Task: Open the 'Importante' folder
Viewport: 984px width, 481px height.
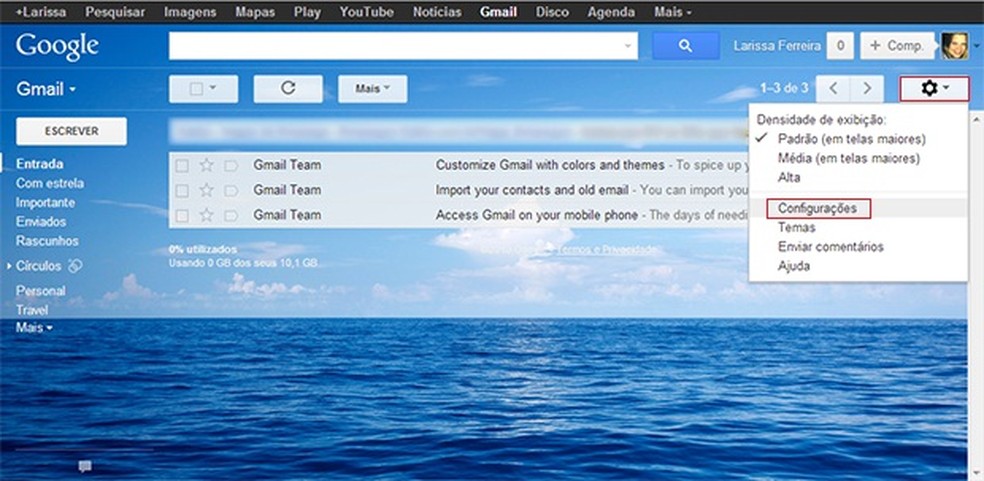Action: point(45,203)
